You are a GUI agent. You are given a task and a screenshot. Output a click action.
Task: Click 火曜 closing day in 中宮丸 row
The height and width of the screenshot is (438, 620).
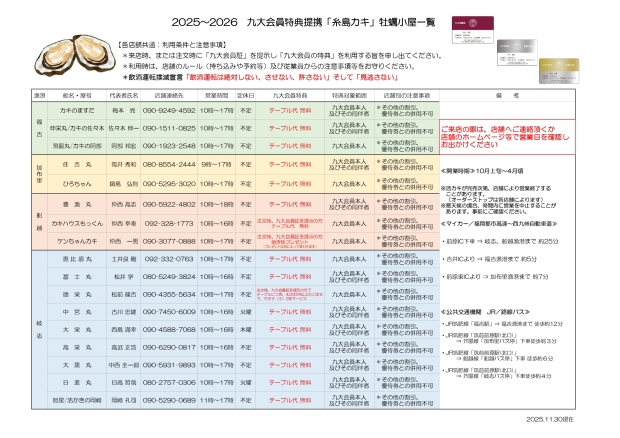(x=246, y=312)
